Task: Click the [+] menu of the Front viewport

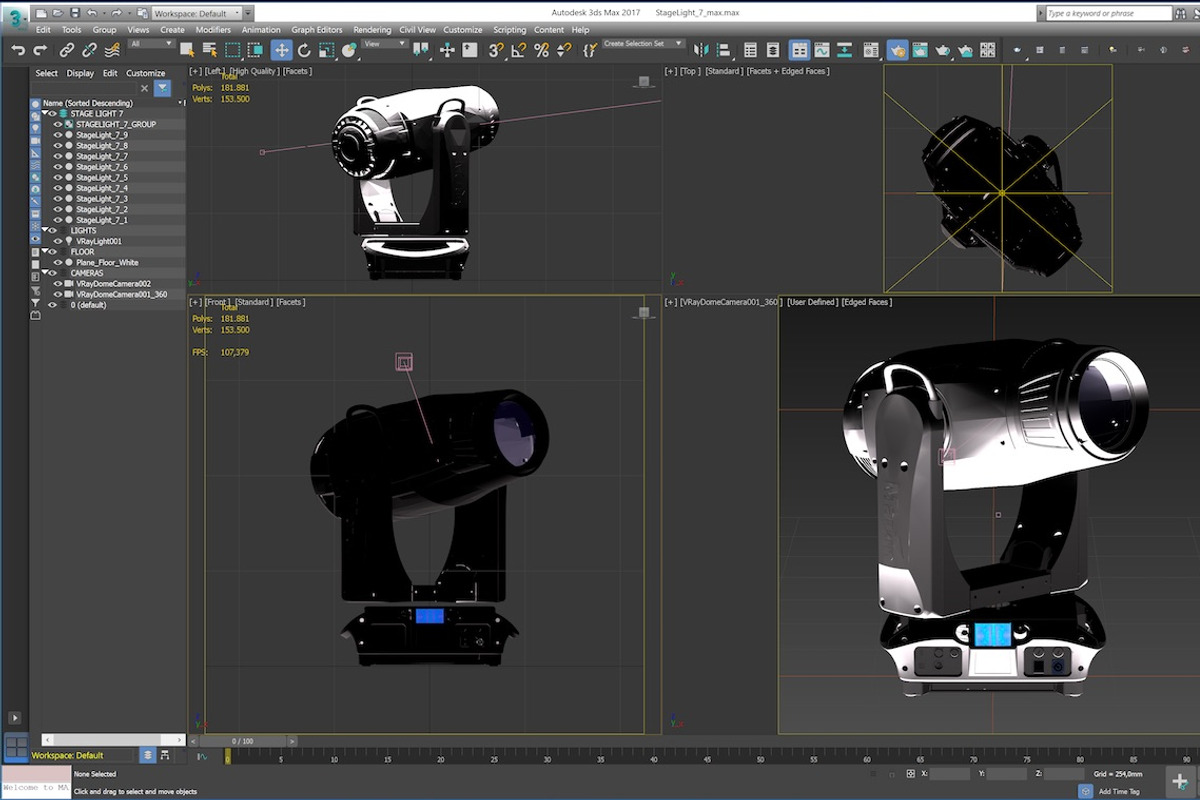Action: click(x=195, y=302)
